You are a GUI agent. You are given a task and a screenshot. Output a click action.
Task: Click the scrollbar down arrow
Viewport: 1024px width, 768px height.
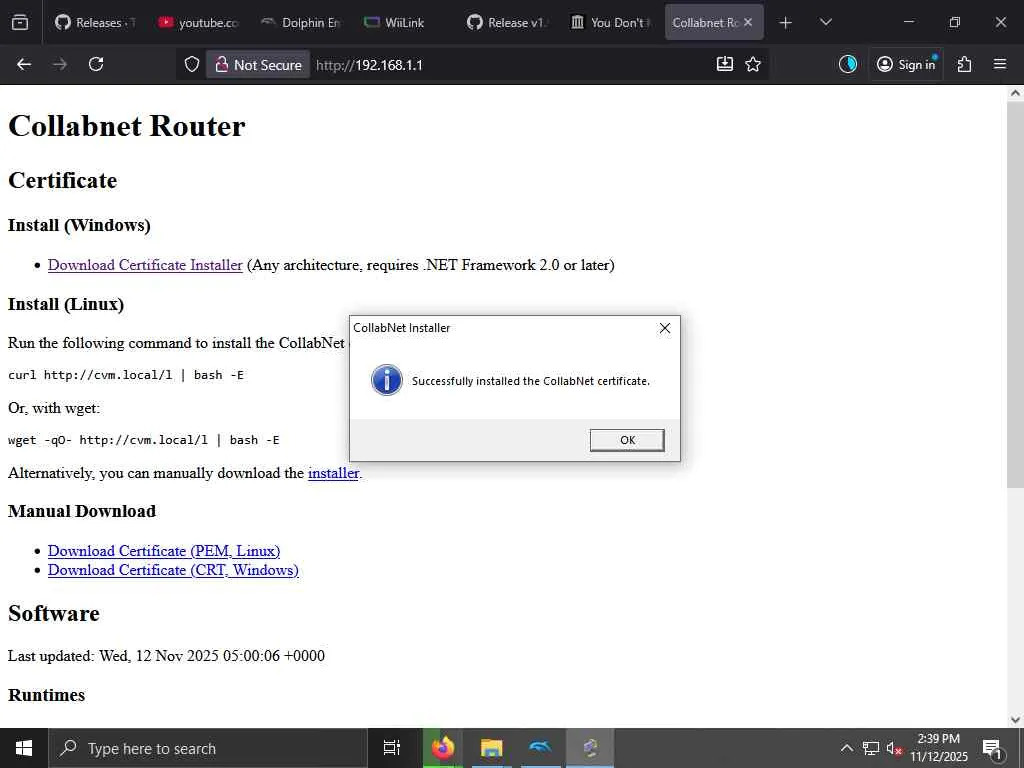tap(1015, 720)
